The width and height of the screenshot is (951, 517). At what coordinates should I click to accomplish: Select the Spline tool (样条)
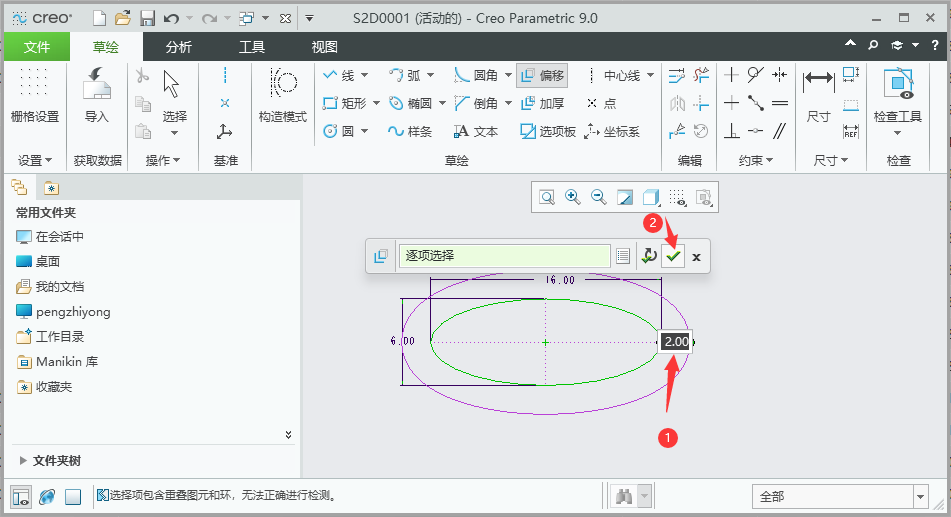coord(410,131)
